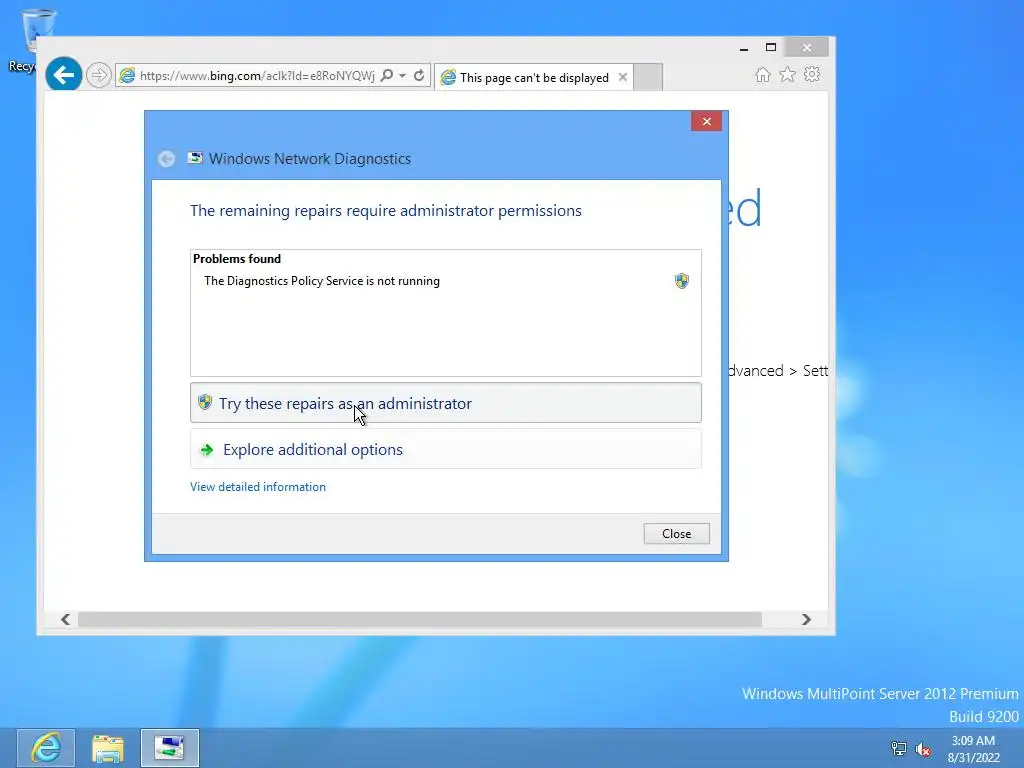This screenshot has width=1024, height=768.
Task: Open File Explorer from the taskbar
Action: [x=108, y=748]
